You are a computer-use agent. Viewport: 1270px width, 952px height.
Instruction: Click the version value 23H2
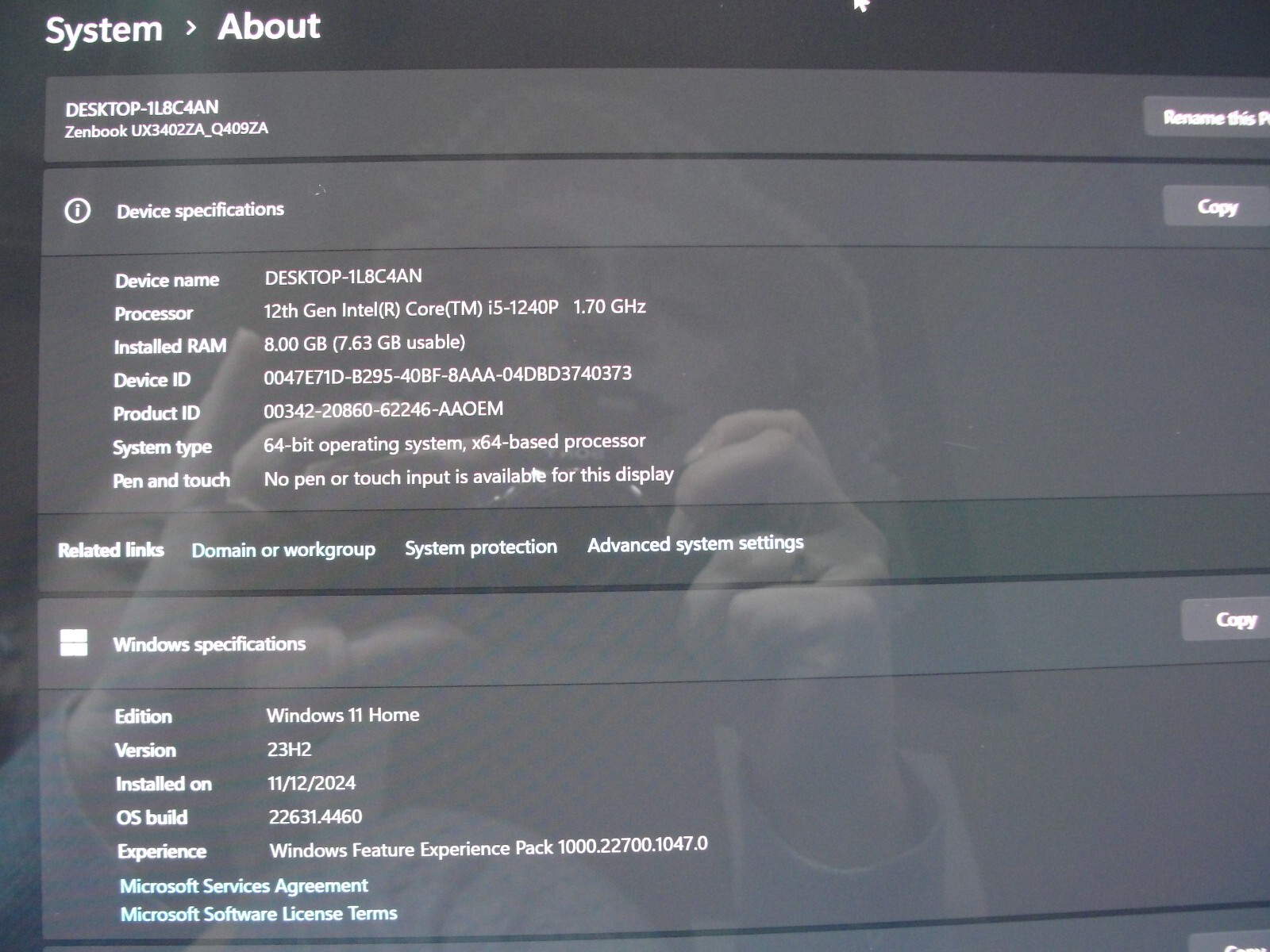(289, 750)
